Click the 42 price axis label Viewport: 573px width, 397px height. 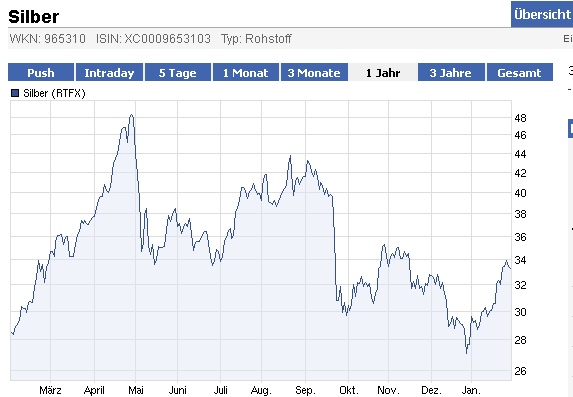[520, 173]
